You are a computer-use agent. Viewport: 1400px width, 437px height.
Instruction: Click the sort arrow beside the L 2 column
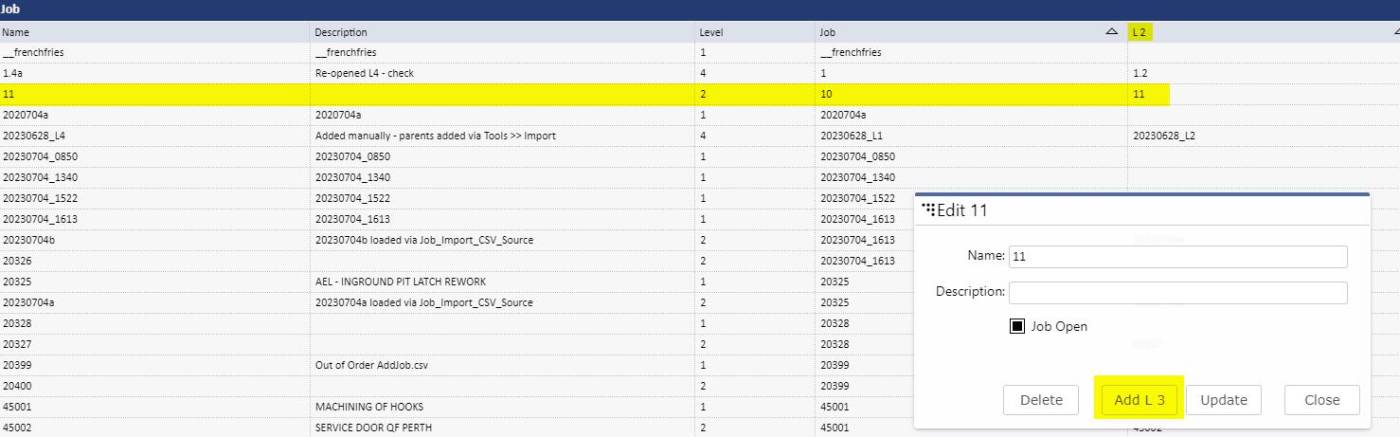1396,32
